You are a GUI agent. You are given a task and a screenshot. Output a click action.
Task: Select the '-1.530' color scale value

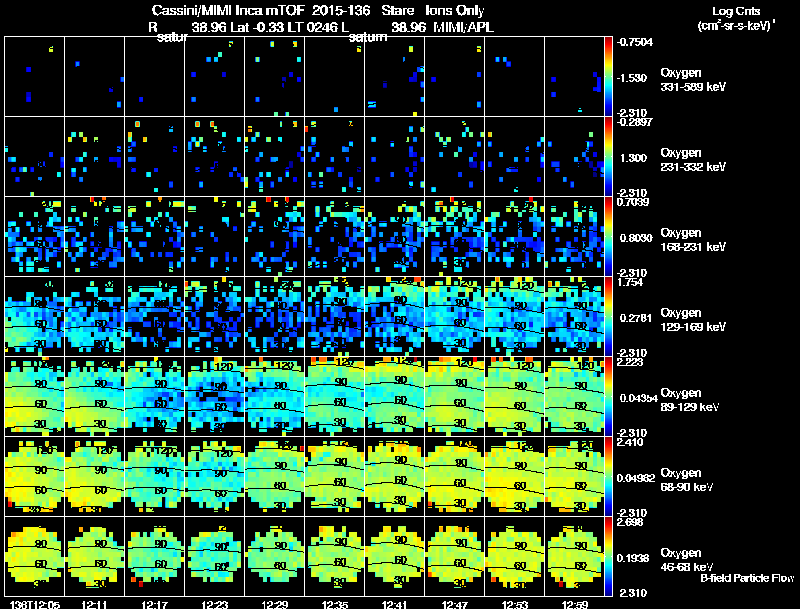[x=632, y=78]
